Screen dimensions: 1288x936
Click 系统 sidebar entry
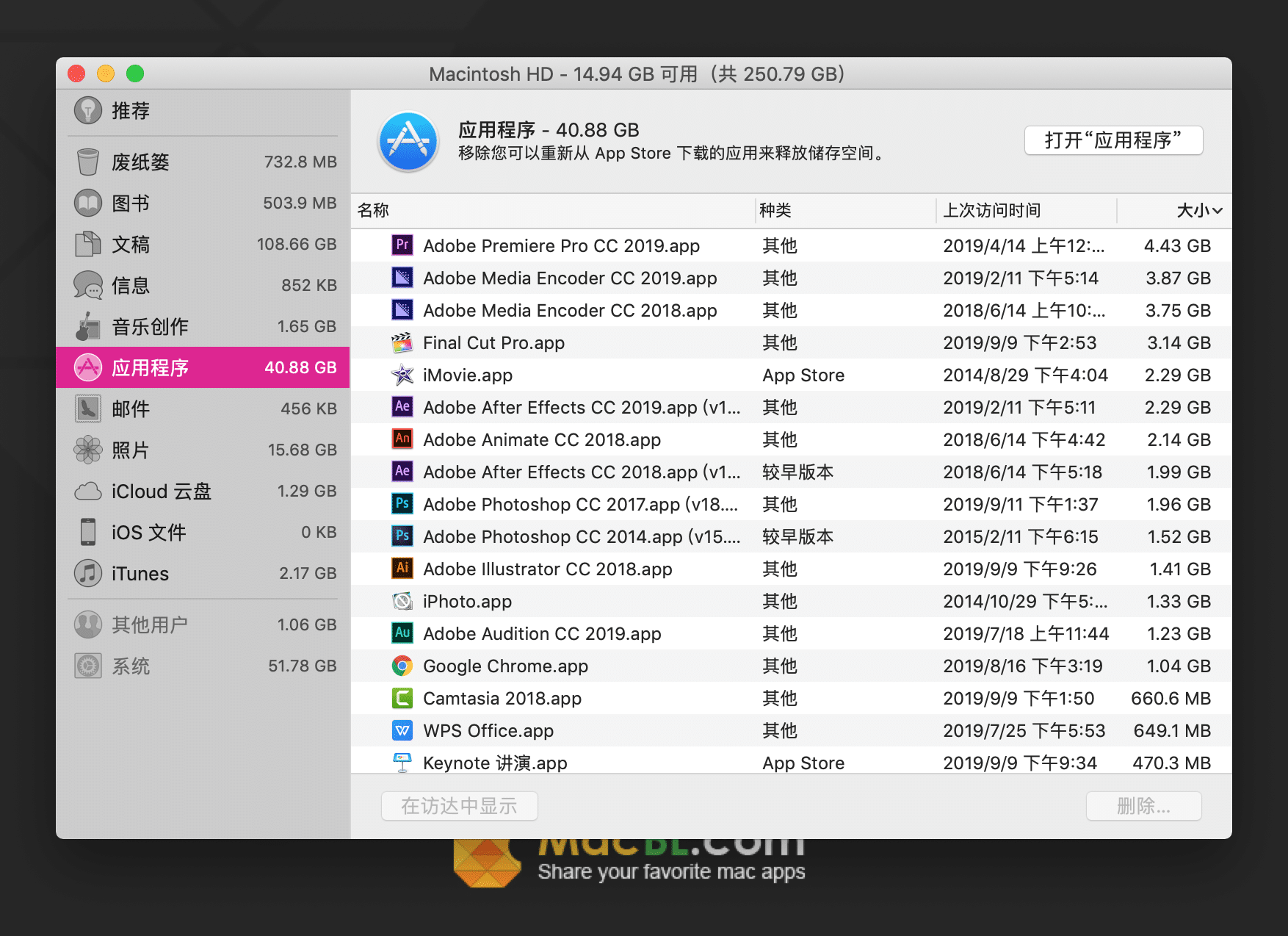coord(203,666)
